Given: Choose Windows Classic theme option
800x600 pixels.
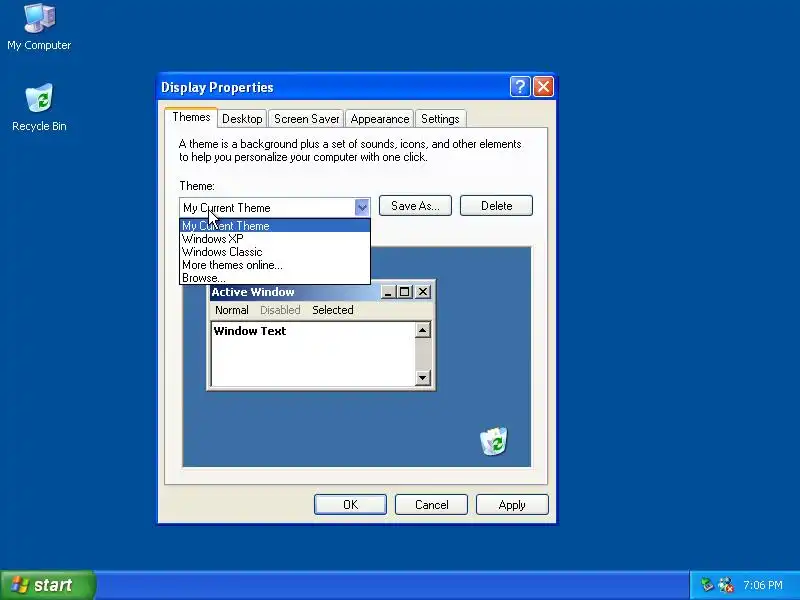Looking at the screenshot, I should tap(275, 252).
